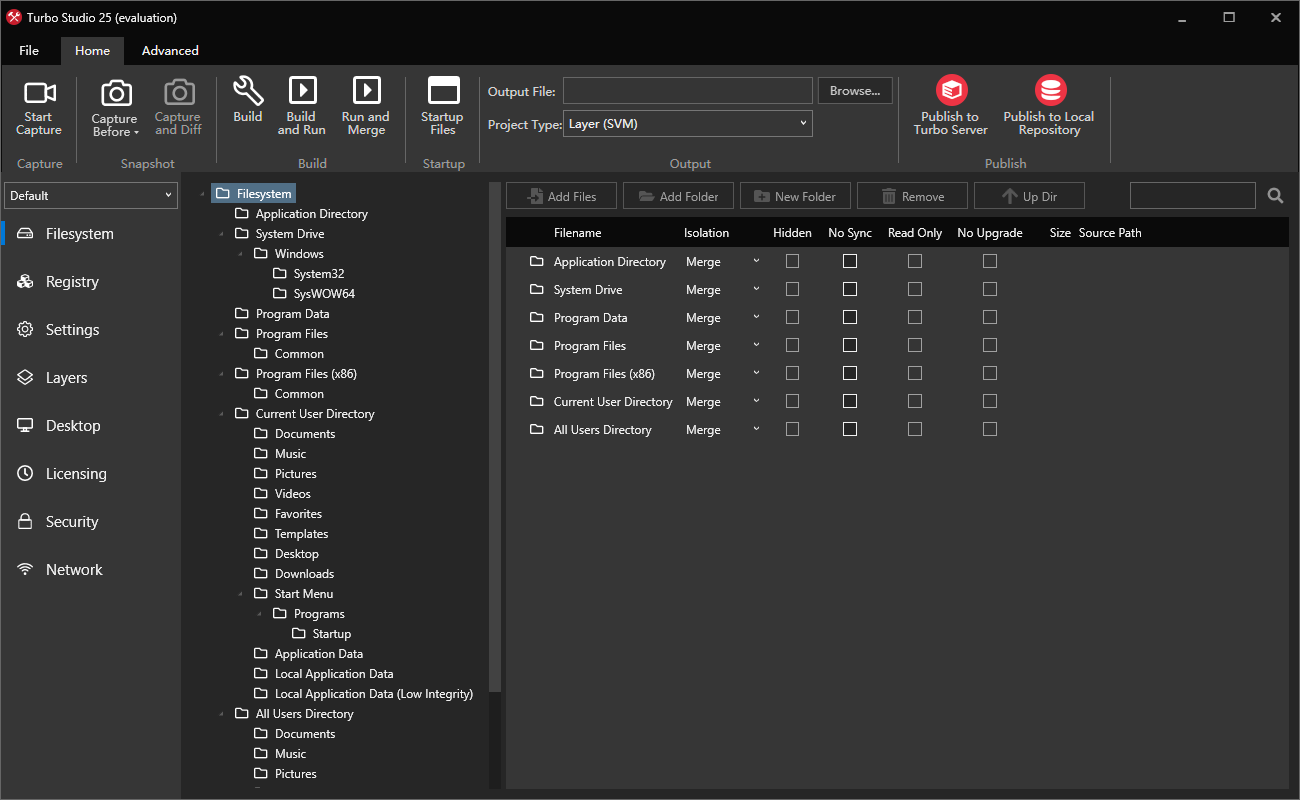The image size is (1300, 800).
Task: Open the File menu
Action: click(29, 51)
